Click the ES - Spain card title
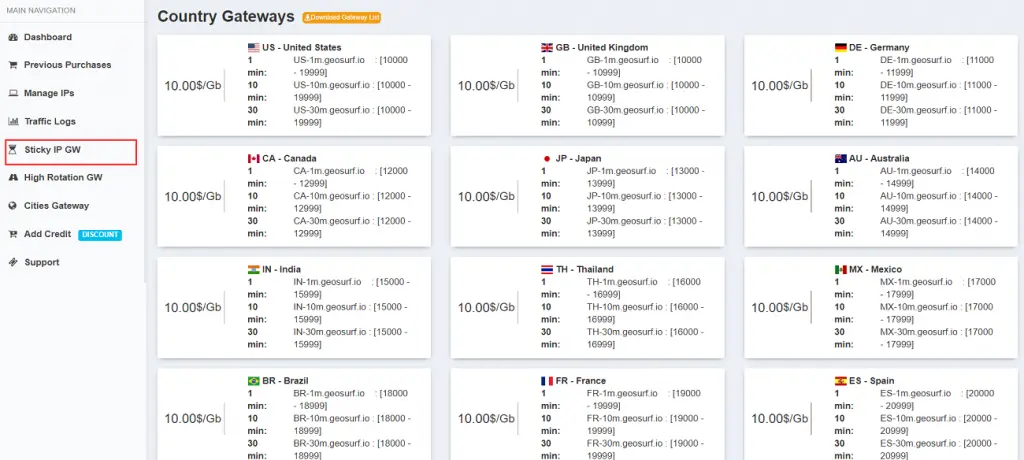This screenshot has height=460, width=1024. click(x=872, y=381)
